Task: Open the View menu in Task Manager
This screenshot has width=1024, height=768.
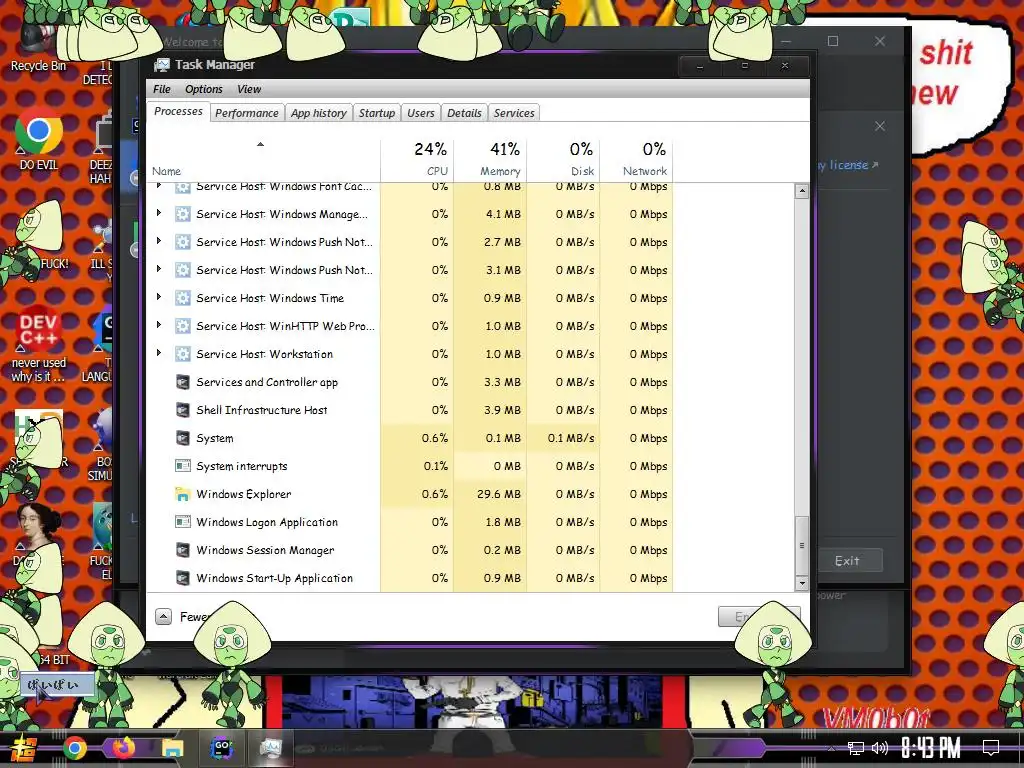Action: pos(249,89)
